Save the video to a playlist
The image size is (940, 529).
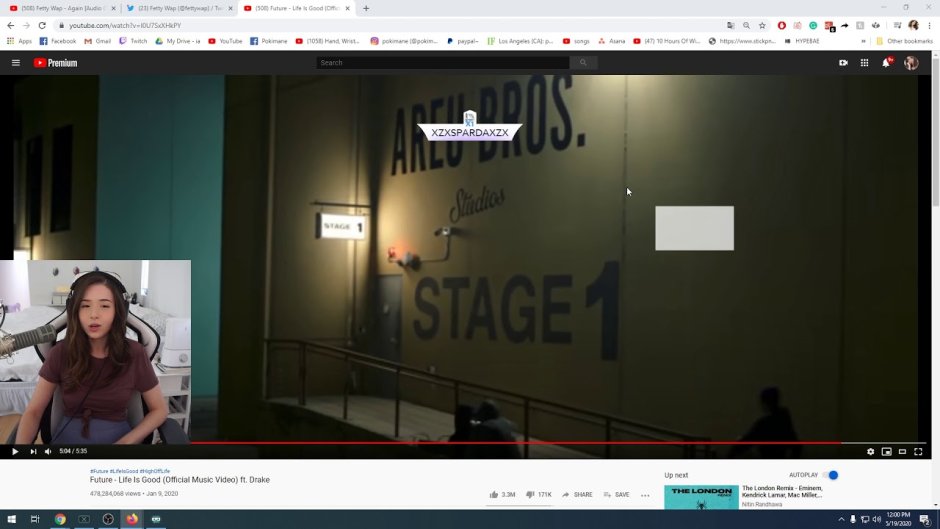(x=616, y=495)
